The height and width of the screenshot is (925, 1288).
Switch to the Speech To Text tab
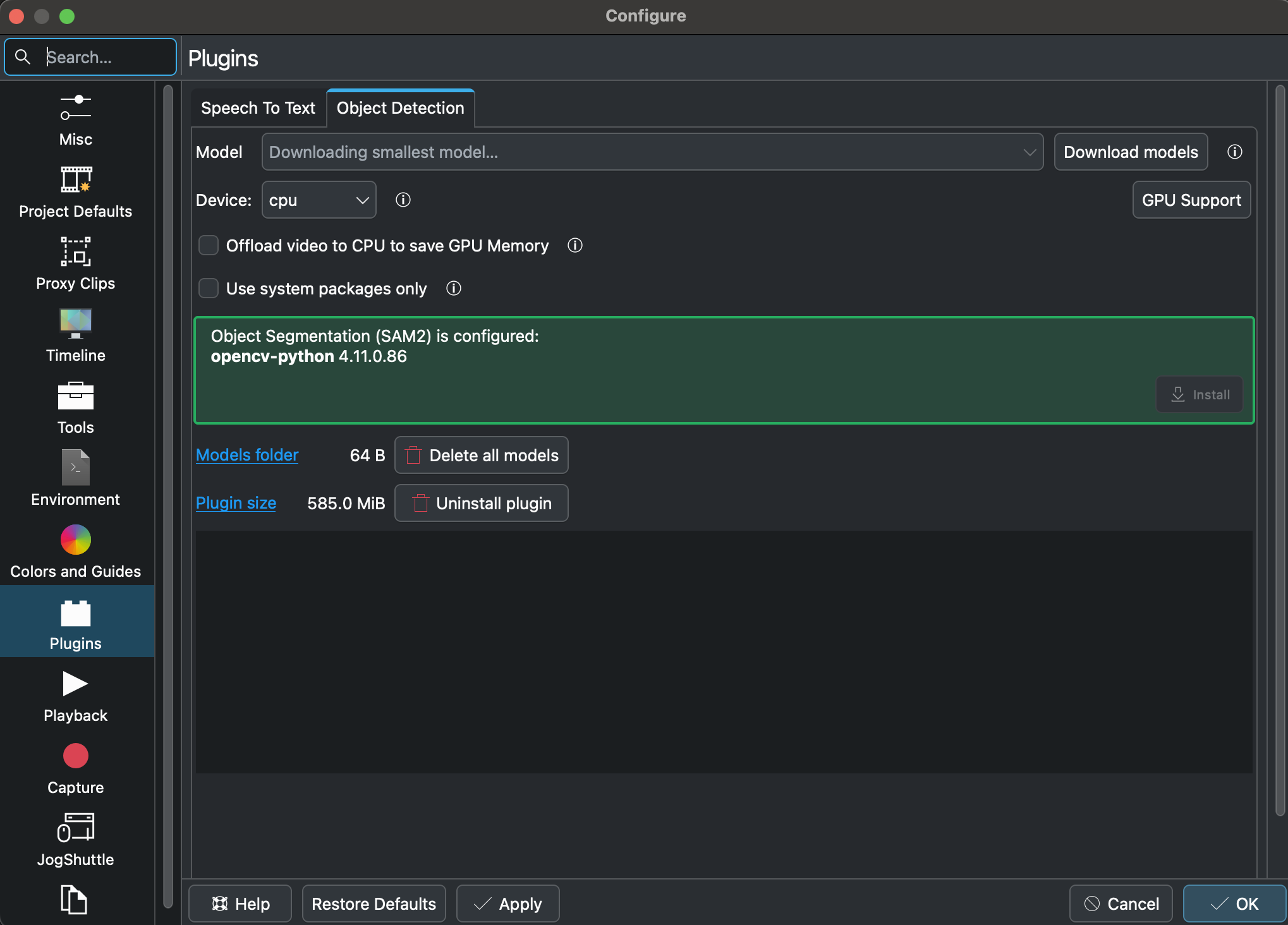pyautogui.click(x=258, y=108)
